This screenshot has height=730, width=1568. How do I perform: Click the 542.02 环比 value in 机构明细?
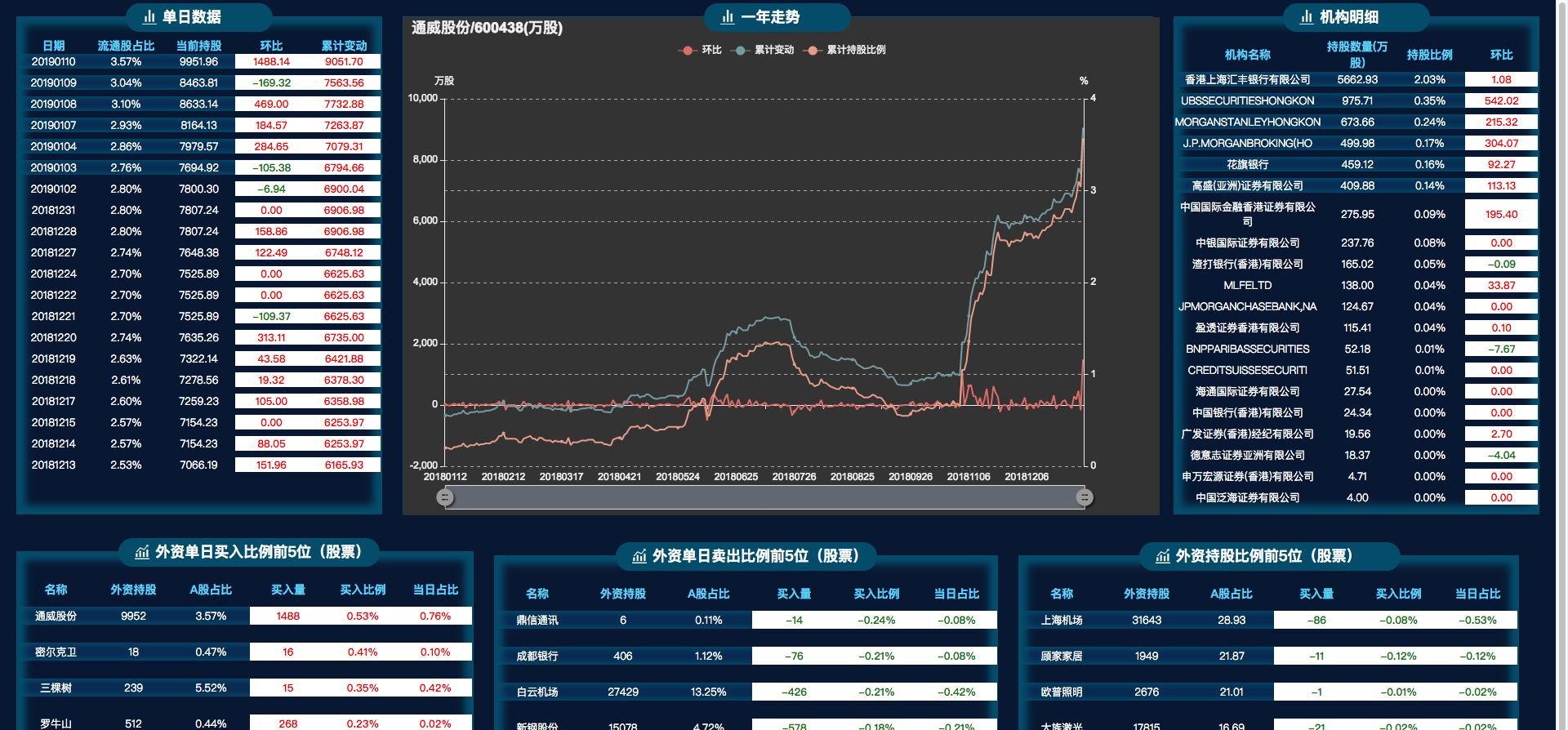pyautogui.click(x=1501, y=100)
